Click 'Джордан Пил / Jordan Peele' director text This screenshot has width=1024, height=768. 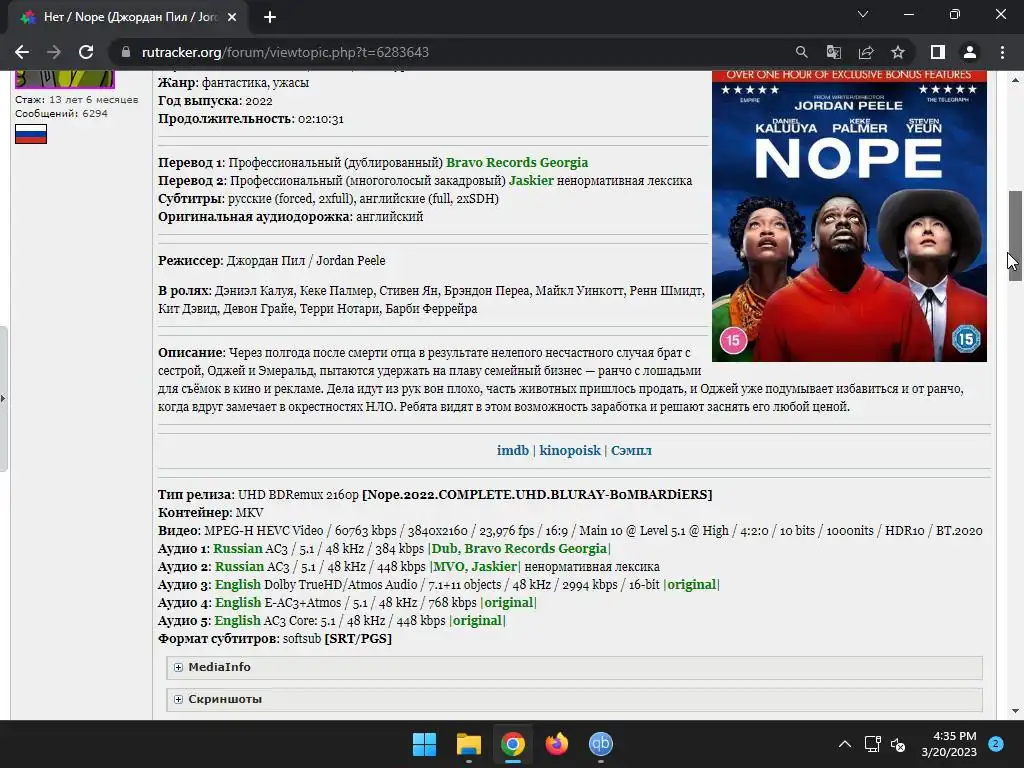[306, 261]
